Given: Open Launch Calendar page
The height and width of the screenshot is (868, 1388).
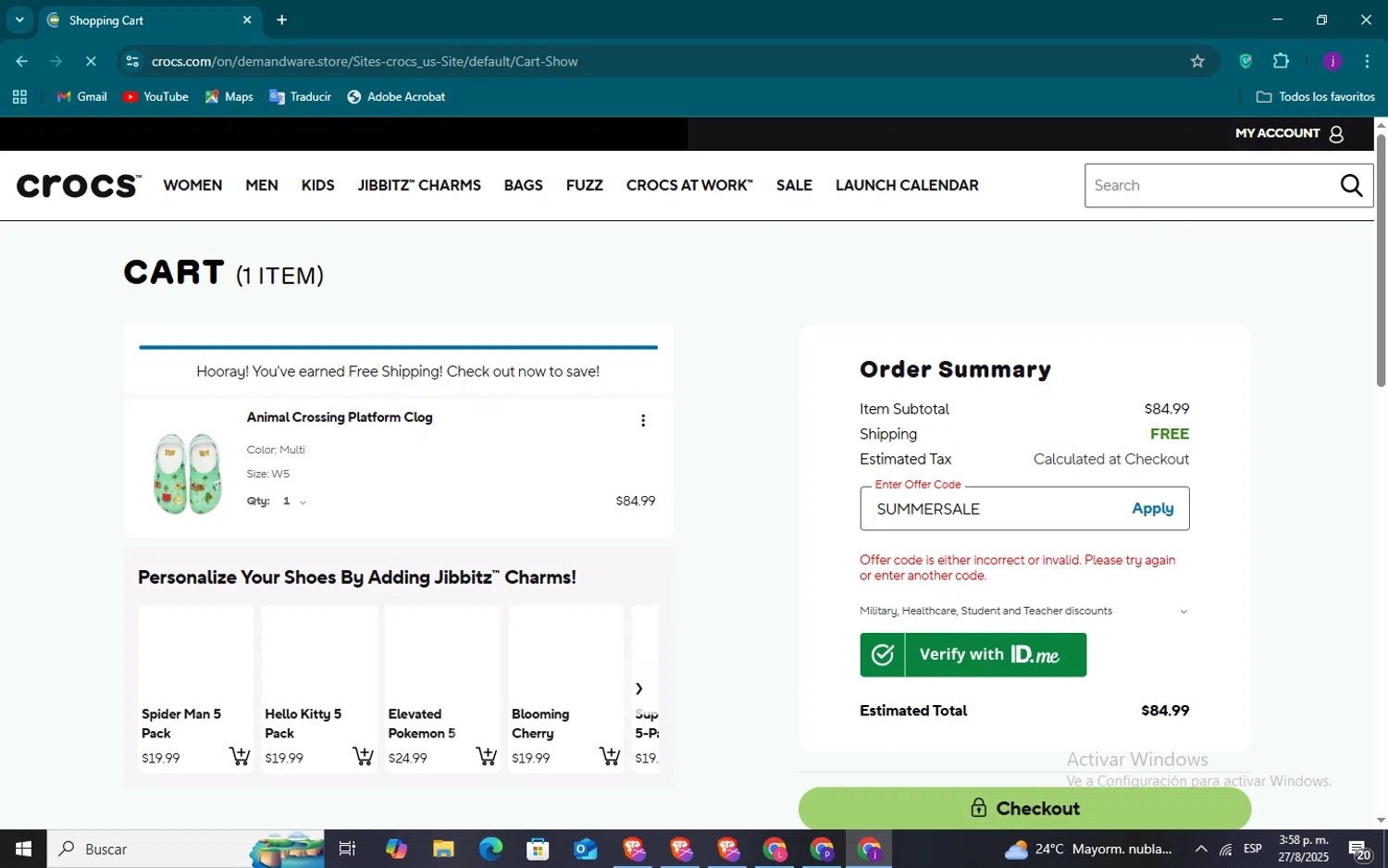Looking at the screenshot, I should [907, 185].
